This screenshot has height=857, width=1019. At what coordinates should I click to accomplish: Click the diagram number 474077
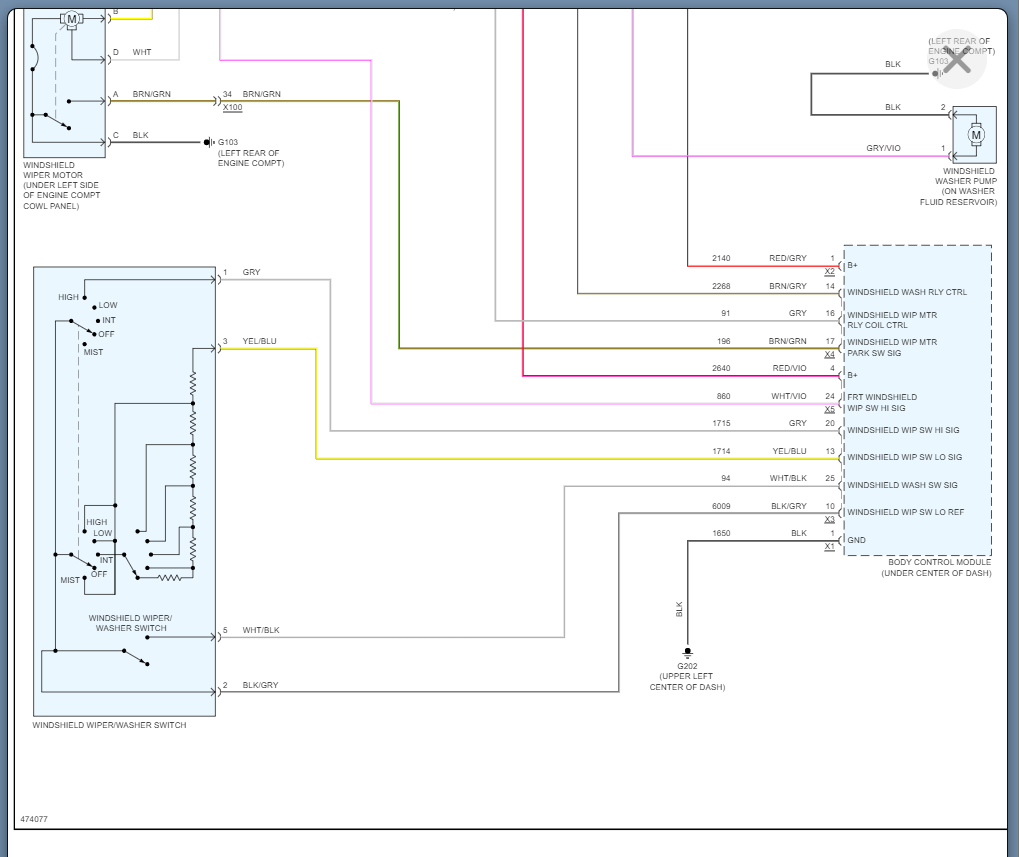34,819
